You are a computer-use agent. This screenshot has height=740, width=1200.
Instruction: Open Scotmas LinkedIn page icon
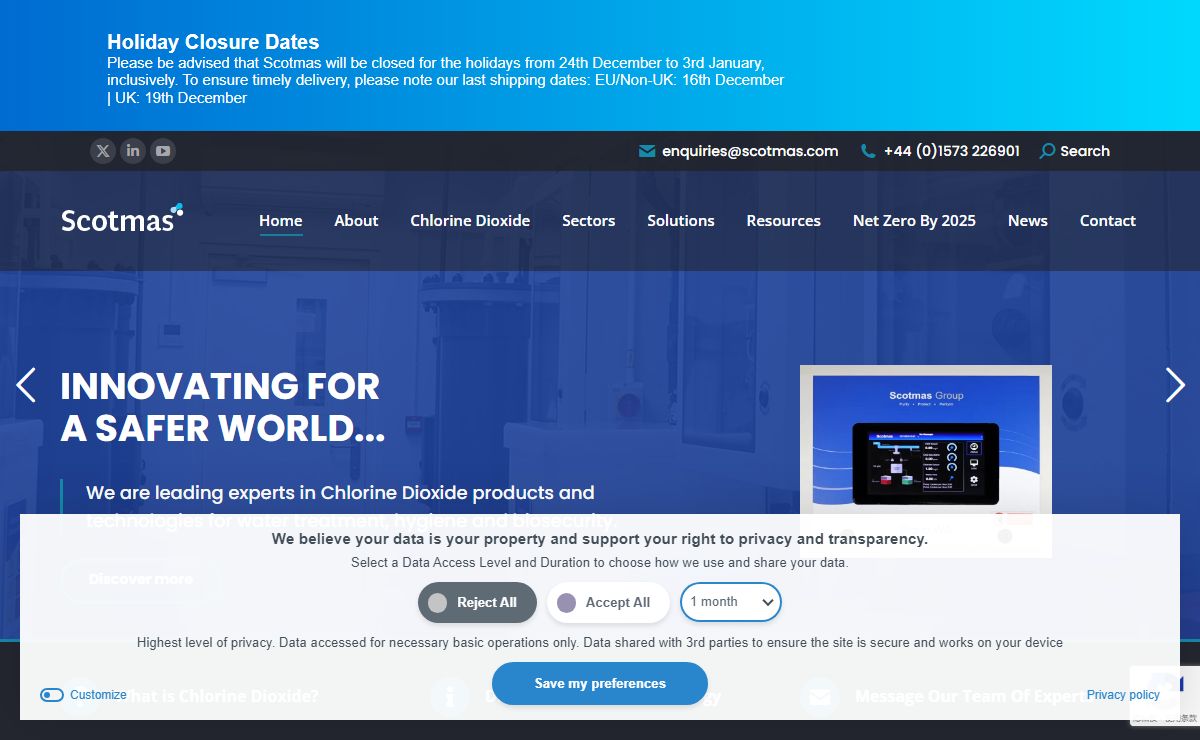133,151
